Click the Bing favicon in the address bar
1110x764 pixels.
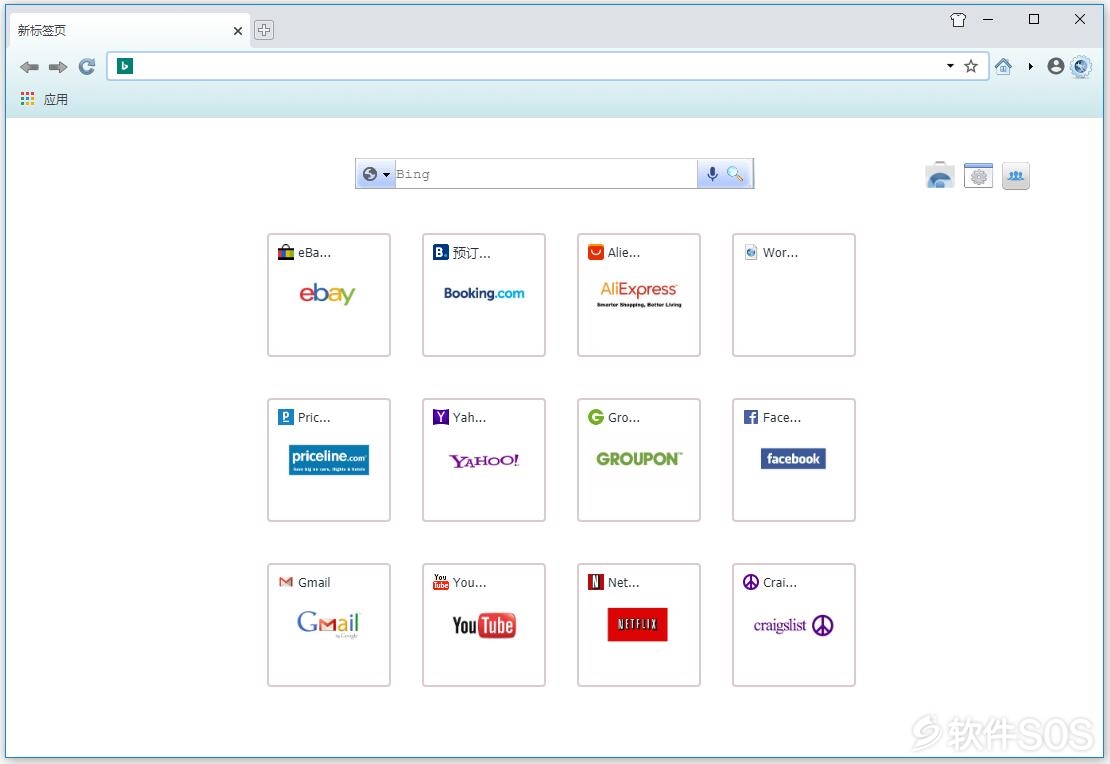tap(125, 66)
